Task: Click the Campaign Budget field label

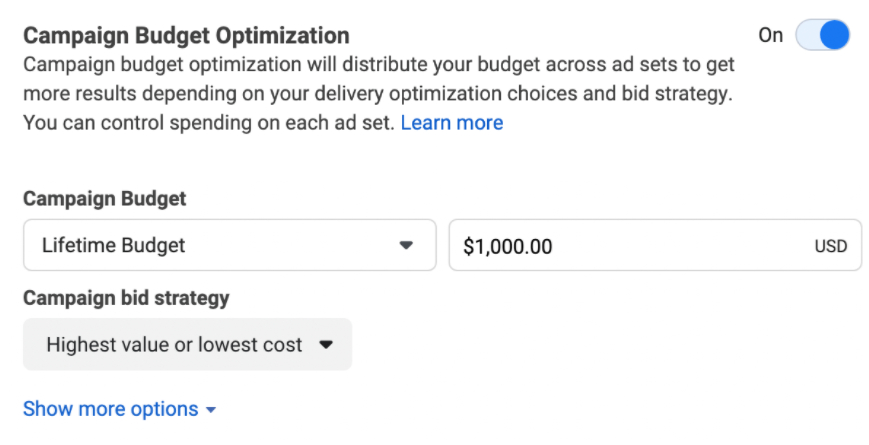Action: tap(105, 198)
